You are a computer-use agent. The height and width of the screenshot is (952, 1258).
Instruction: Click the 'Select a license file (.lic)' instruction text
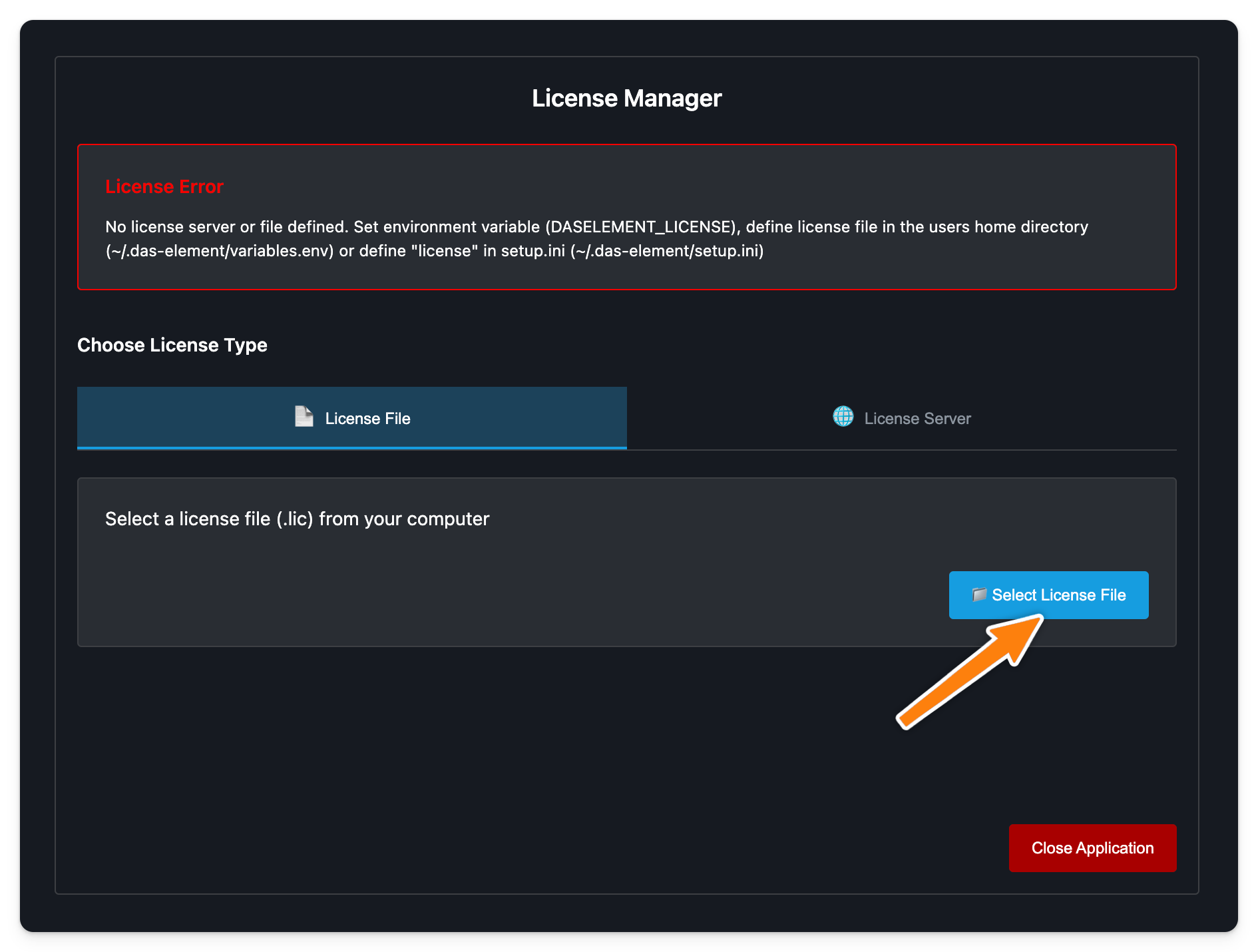point(297,519)
